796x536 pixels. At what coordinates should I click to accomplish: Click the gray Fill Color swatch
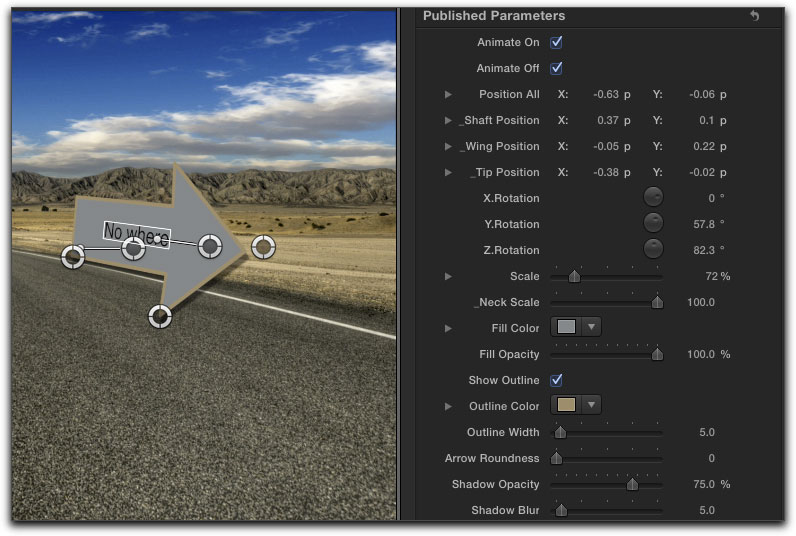567,327
